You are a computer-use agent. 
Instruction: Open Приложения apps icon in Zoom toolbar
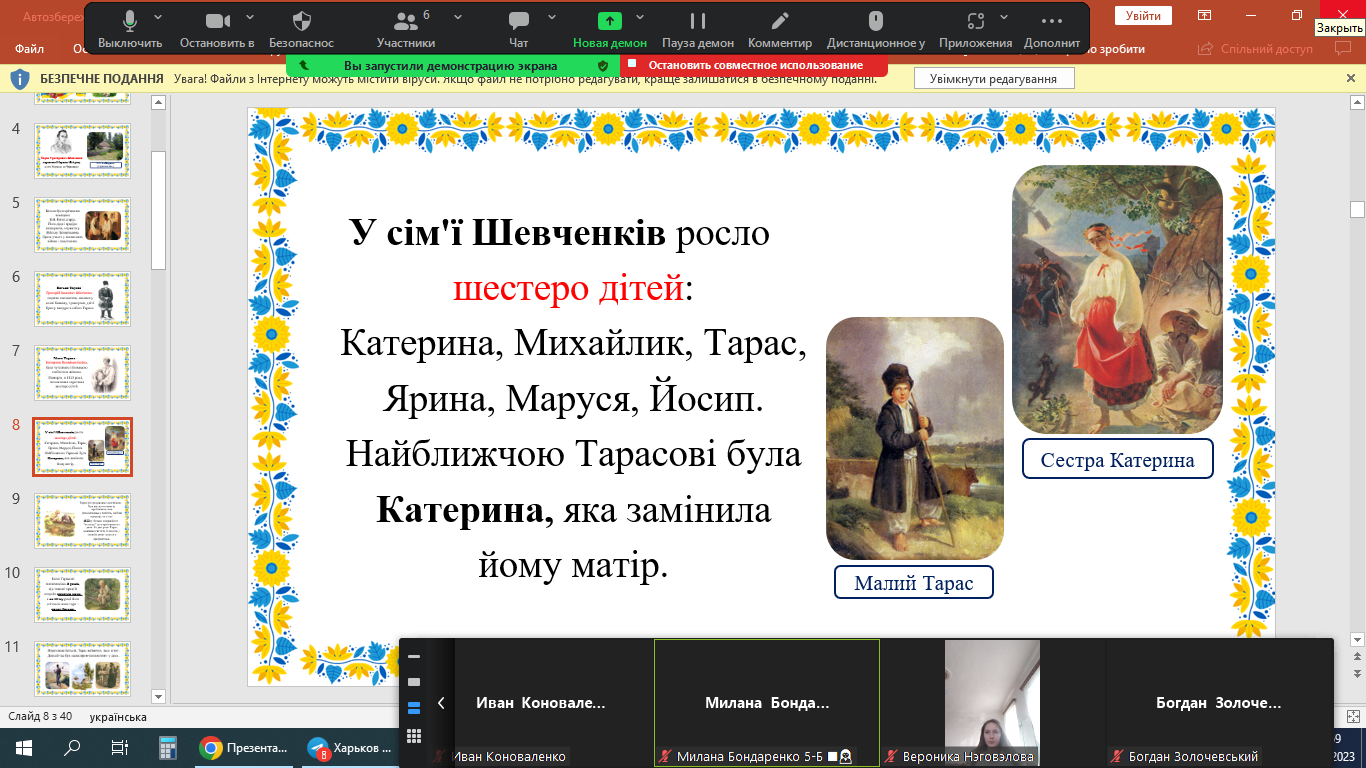[x=975, y=28]
